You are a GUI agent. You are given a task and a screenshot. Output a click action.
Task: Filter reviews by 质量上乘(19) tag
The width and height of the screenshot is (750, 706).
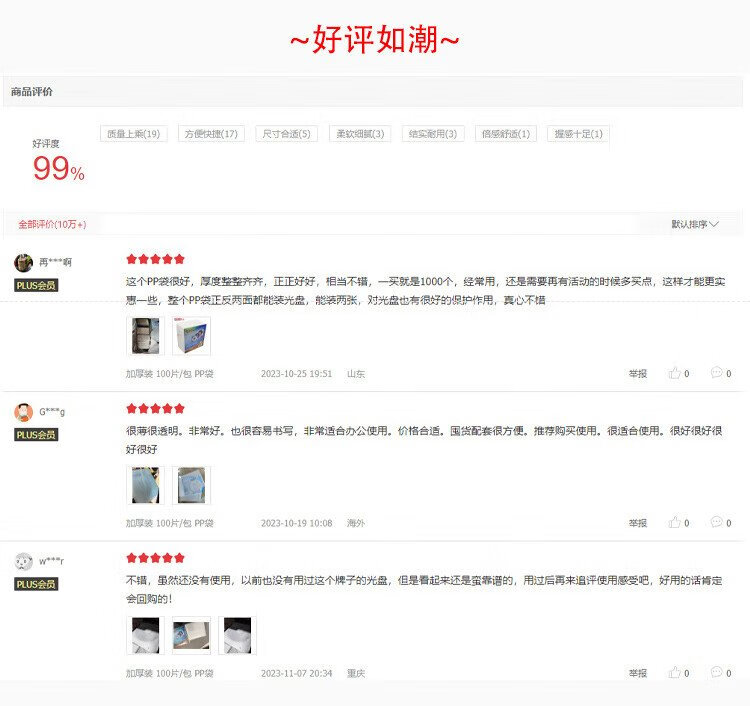[133, 134]
